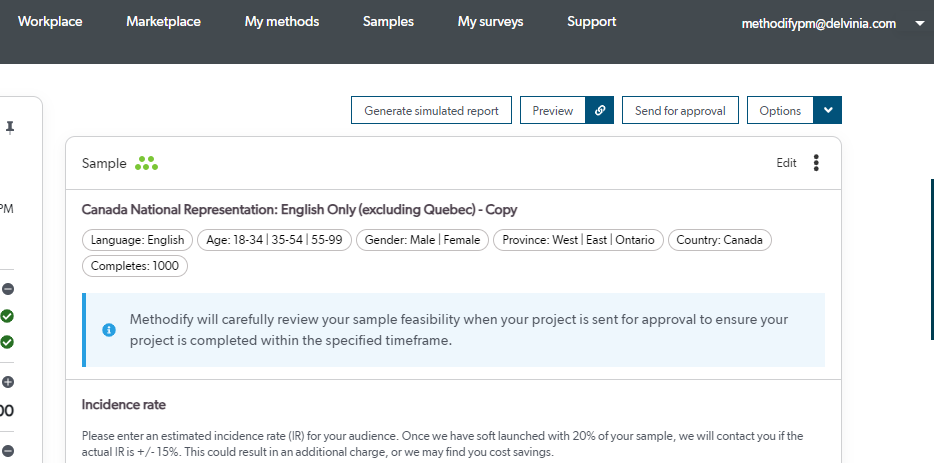
Task: Open the account email dropdown menu
Action: pos(919,23)
